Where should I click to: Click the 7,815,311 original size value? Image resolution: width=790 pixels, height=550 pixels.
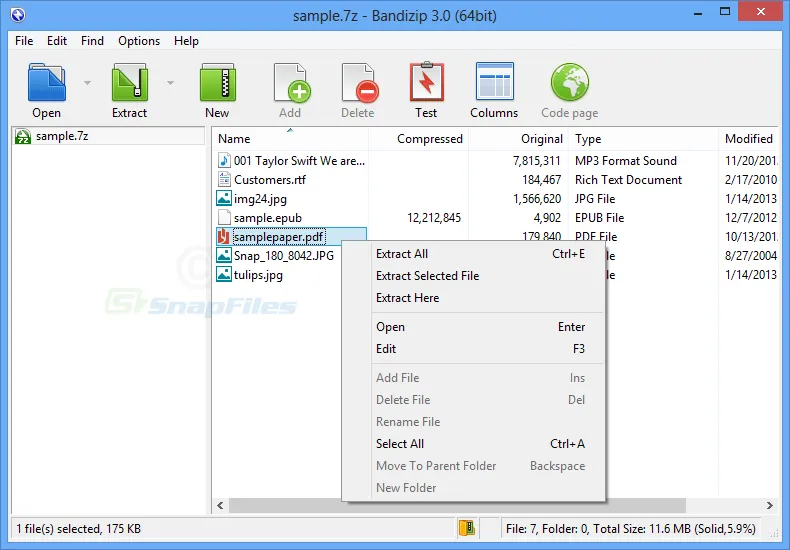(537, 161)
